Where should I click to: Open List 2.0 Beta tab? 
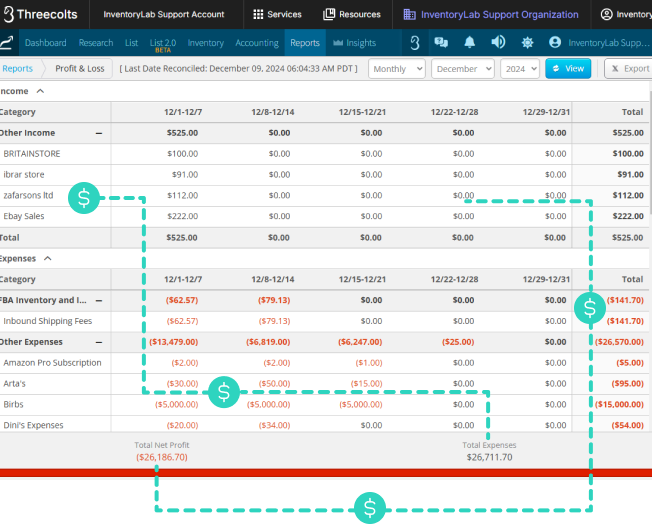click(x=163, y=45)
